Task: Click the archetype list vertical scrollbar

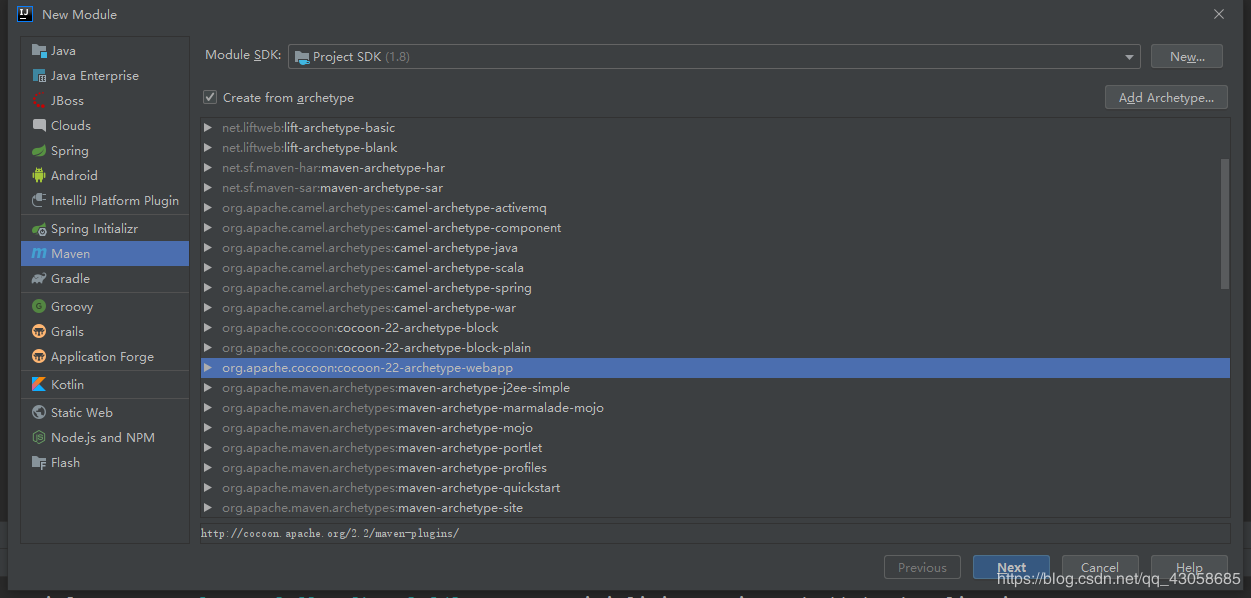Action: click(x=1225, y=223)
